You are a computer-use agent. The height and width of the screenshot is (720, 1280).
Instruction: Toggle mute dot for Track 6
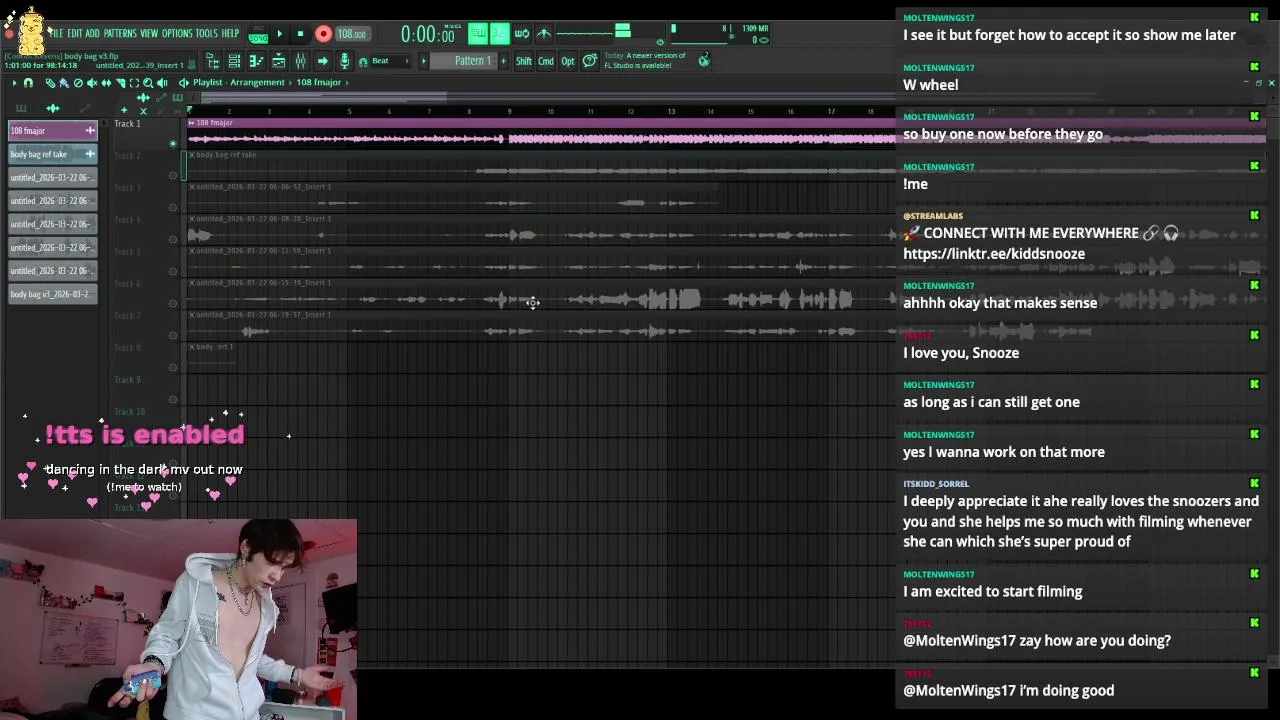(172, 303)
